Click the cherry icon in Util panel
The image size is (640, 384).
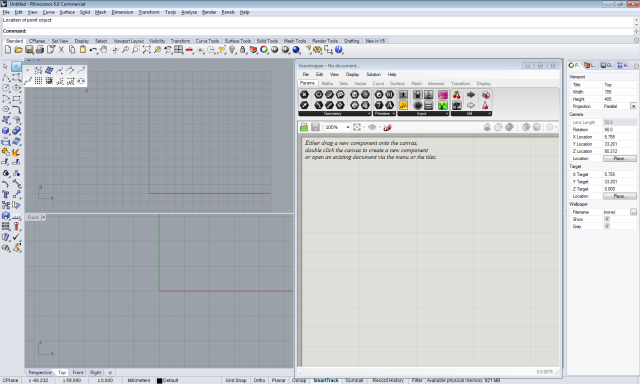point(457,95)
